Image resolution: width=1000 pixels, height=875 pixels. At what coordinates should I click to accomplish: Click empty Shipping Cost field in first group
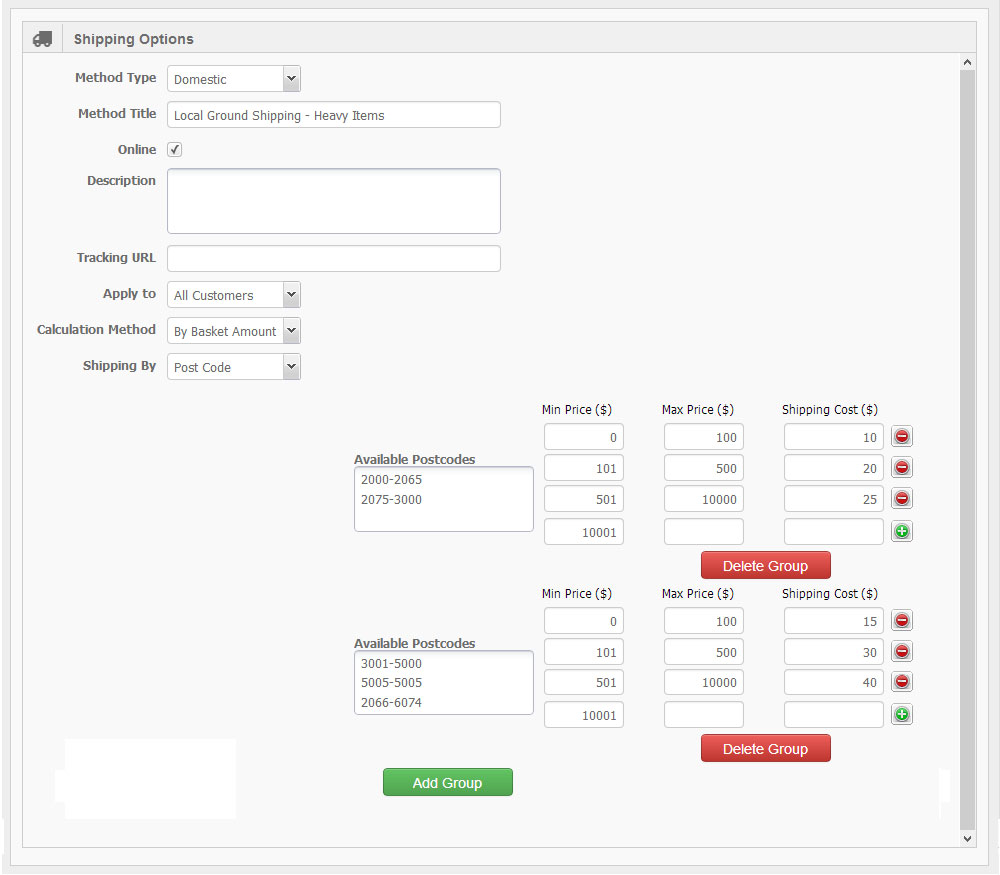point(834,531)
